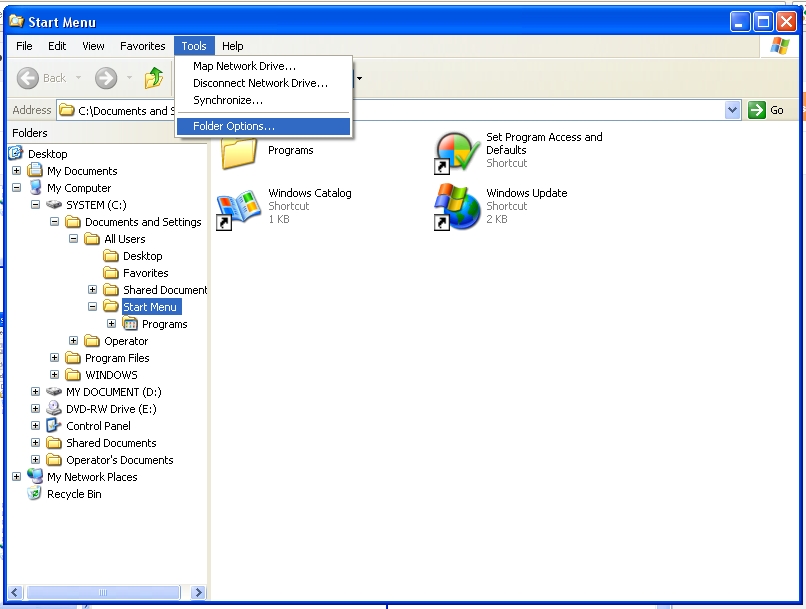Screen dimensions: 806x609
Task: Collapse the My Computer tree node
Action: [x=16, y=188]
